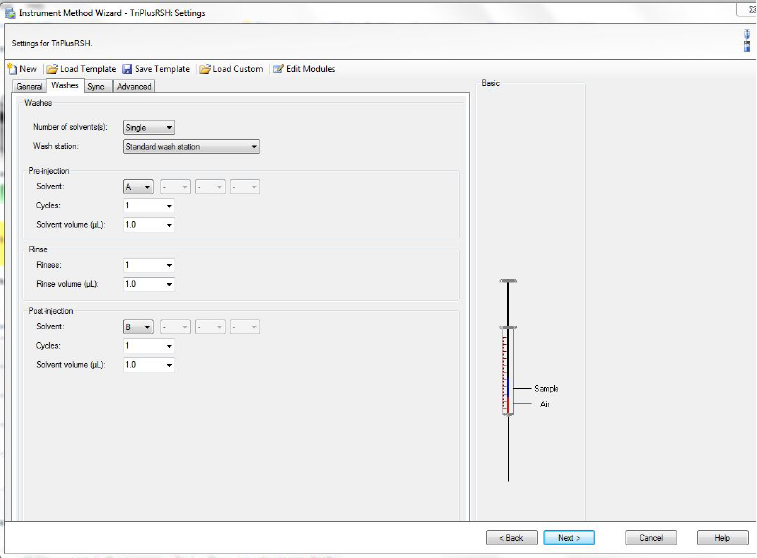Open the Advanced tab

coord(134,86)
